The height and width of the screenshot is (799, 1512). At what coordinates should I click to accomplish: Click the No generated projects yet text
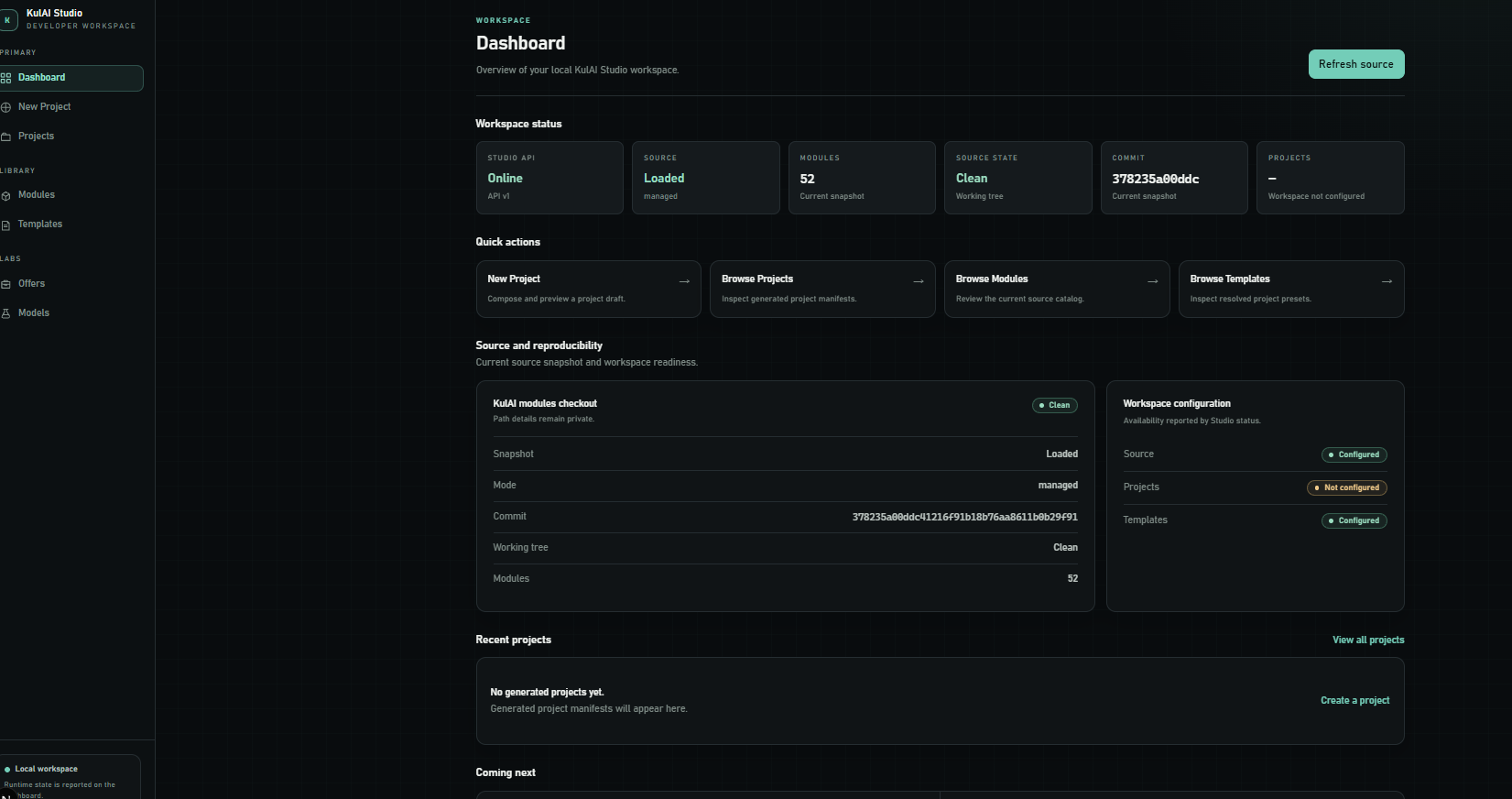[547, 693]
